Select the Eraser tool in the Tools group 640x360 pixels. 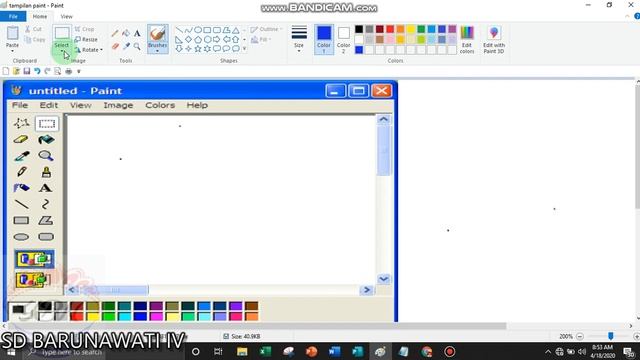pos(115,47)
